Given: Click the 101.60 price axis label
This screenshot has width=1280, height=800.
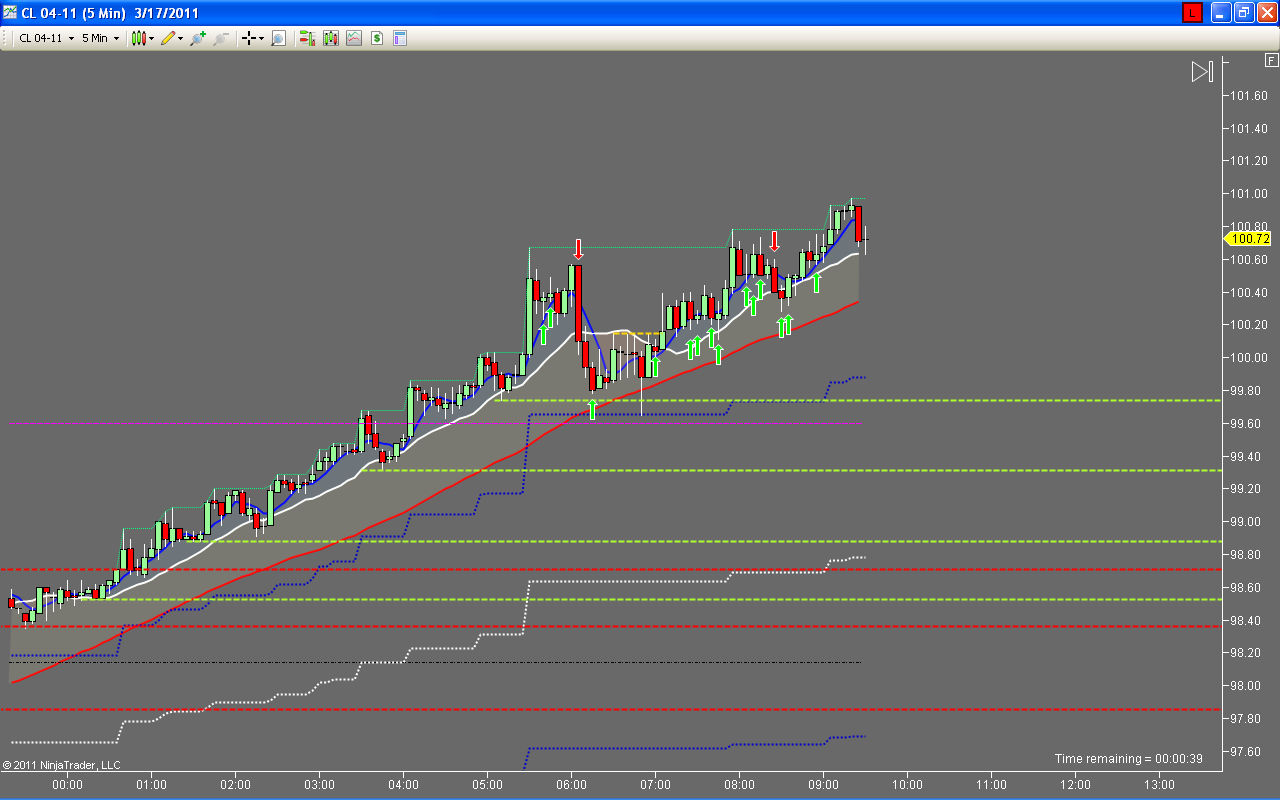Looking at the screenshot, I should click(x=1249, y=96).
